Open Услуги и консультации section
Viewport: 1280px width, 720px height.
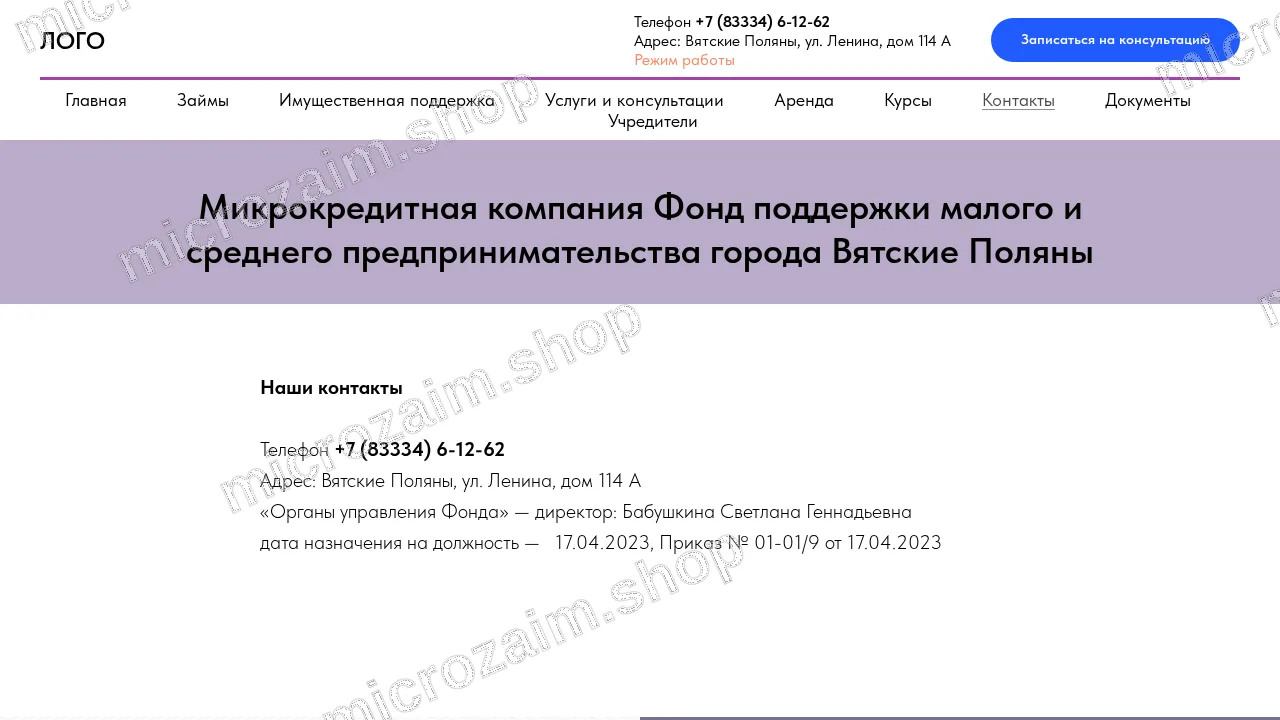[634, 100]
